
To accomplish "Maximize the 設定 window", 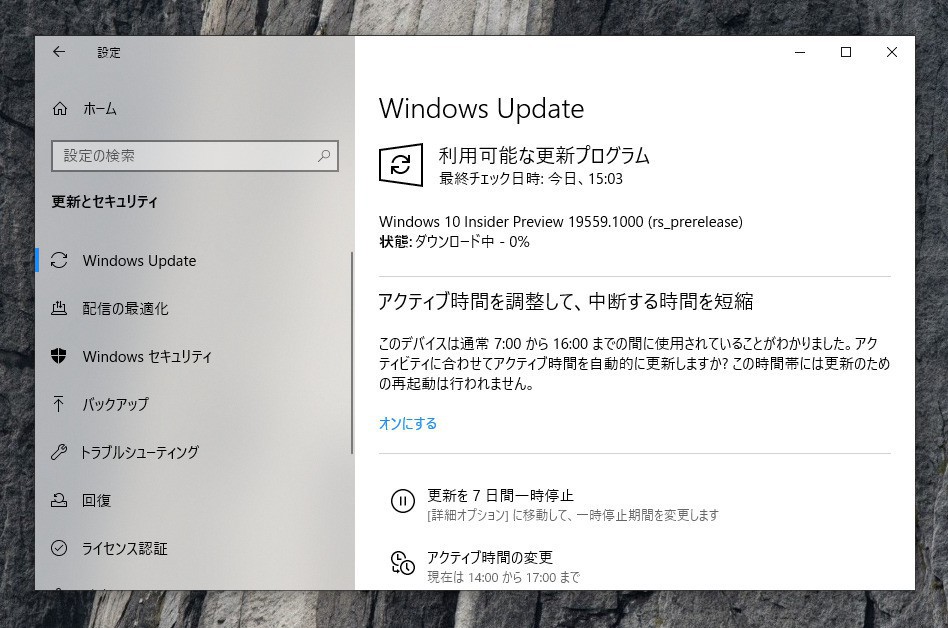I will point(846,53).
